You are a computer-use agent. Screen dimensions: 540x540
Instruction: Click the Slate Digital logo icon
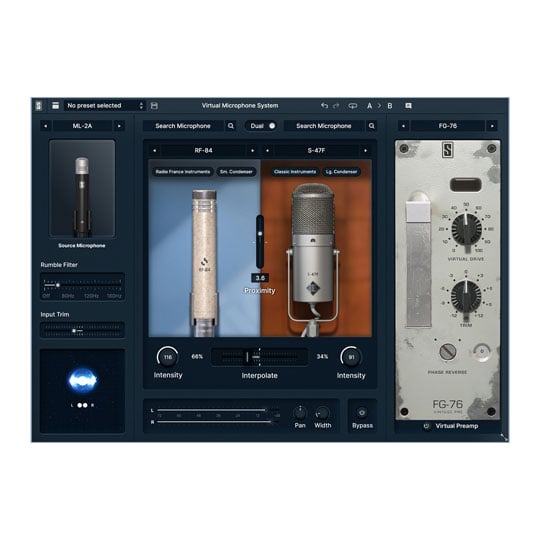coord(39,105)
